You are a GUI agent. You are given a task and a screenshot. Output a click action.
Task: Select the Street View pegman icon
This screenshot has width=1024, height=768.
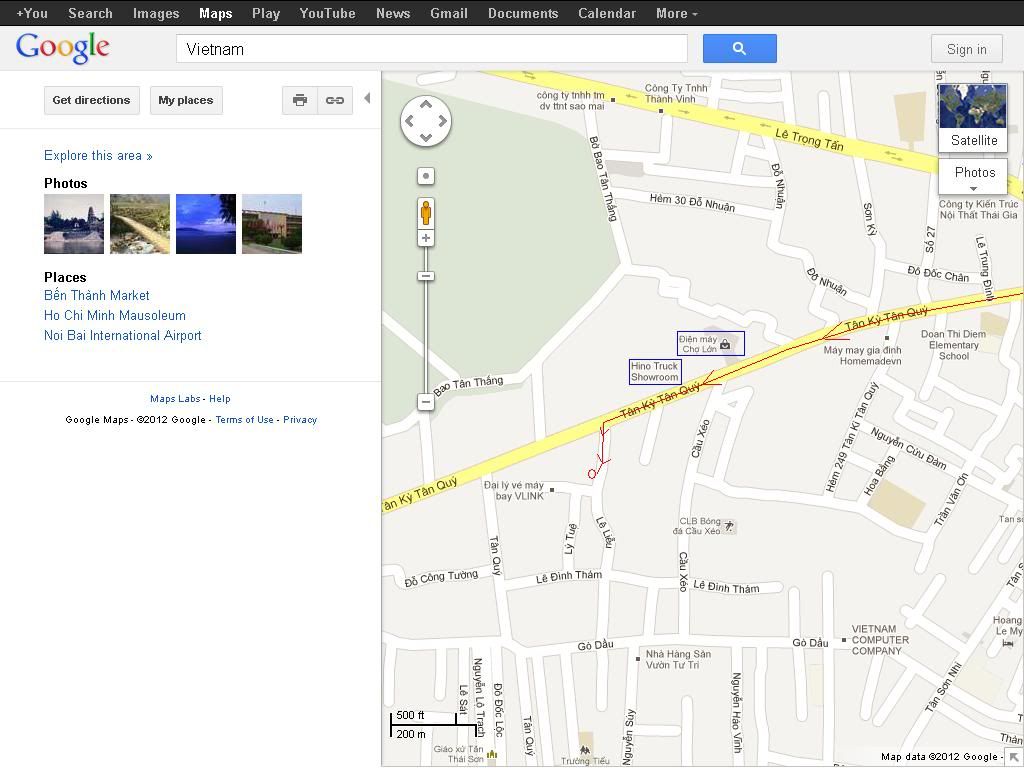(x=426, y=213)
